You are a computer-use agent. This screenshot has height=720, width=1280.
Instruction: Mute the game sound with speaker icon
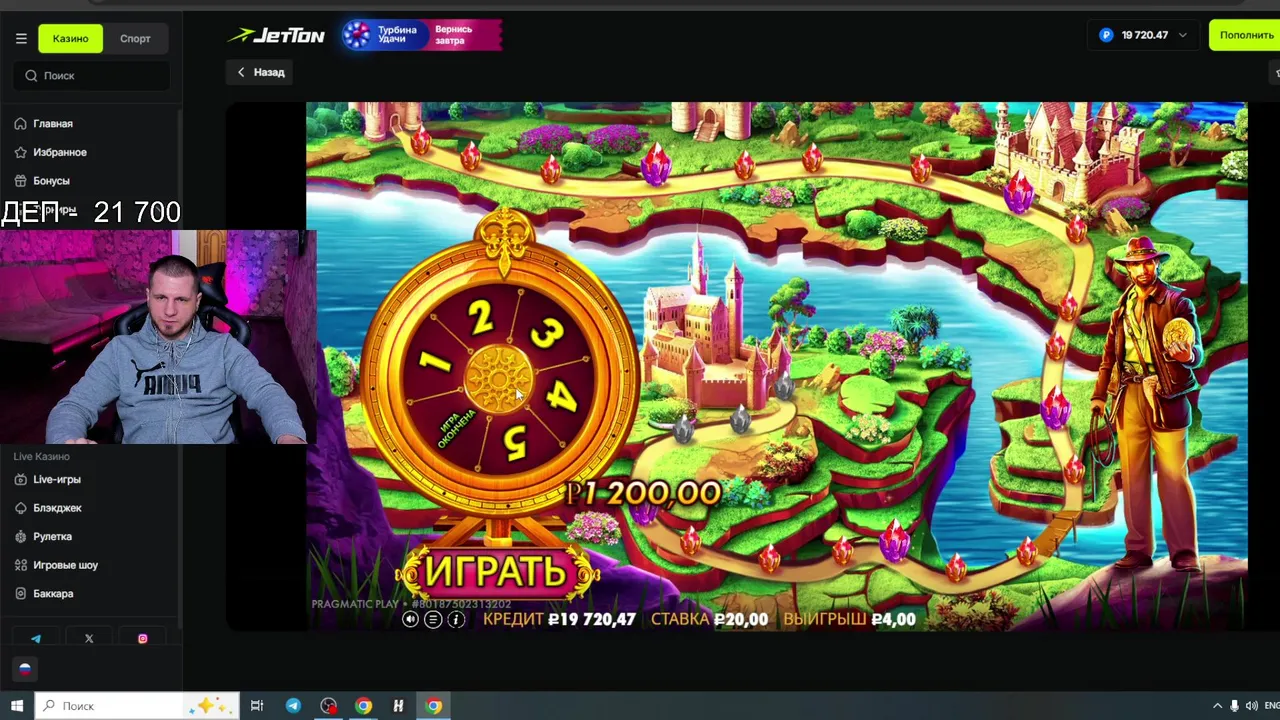(410, 620)
